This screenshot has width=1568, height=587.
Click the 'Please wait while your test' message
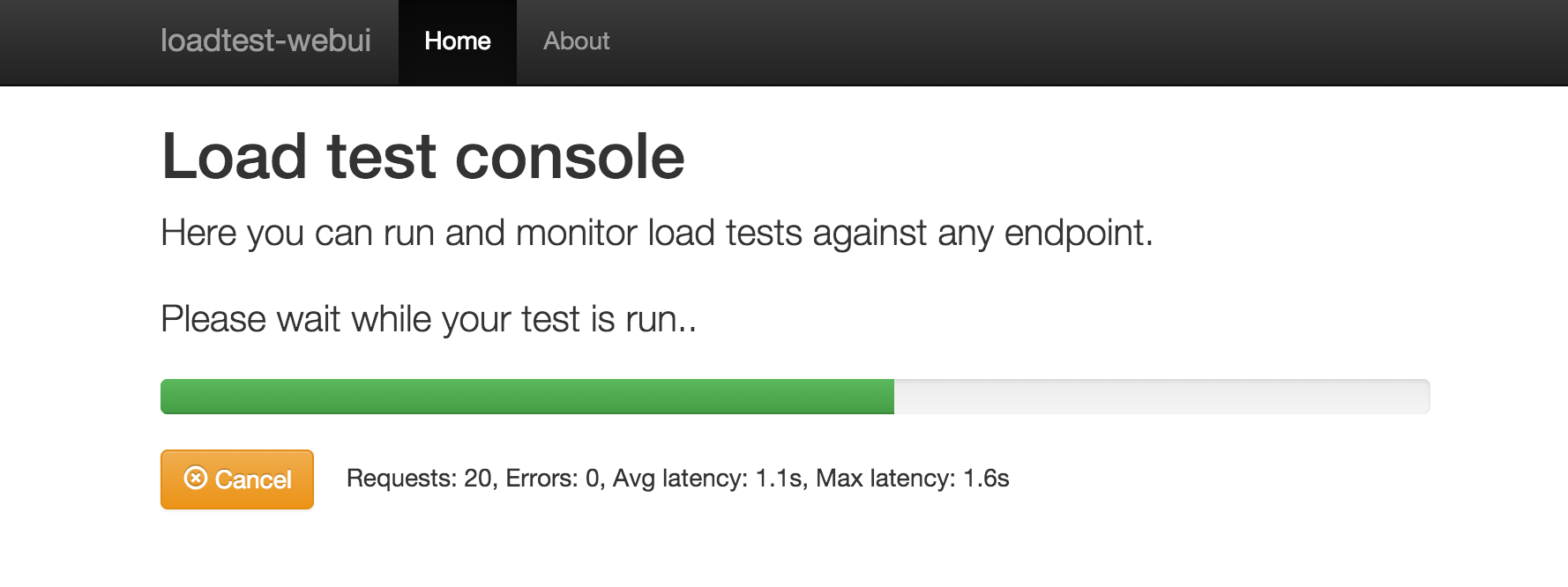tap(429, 319)
